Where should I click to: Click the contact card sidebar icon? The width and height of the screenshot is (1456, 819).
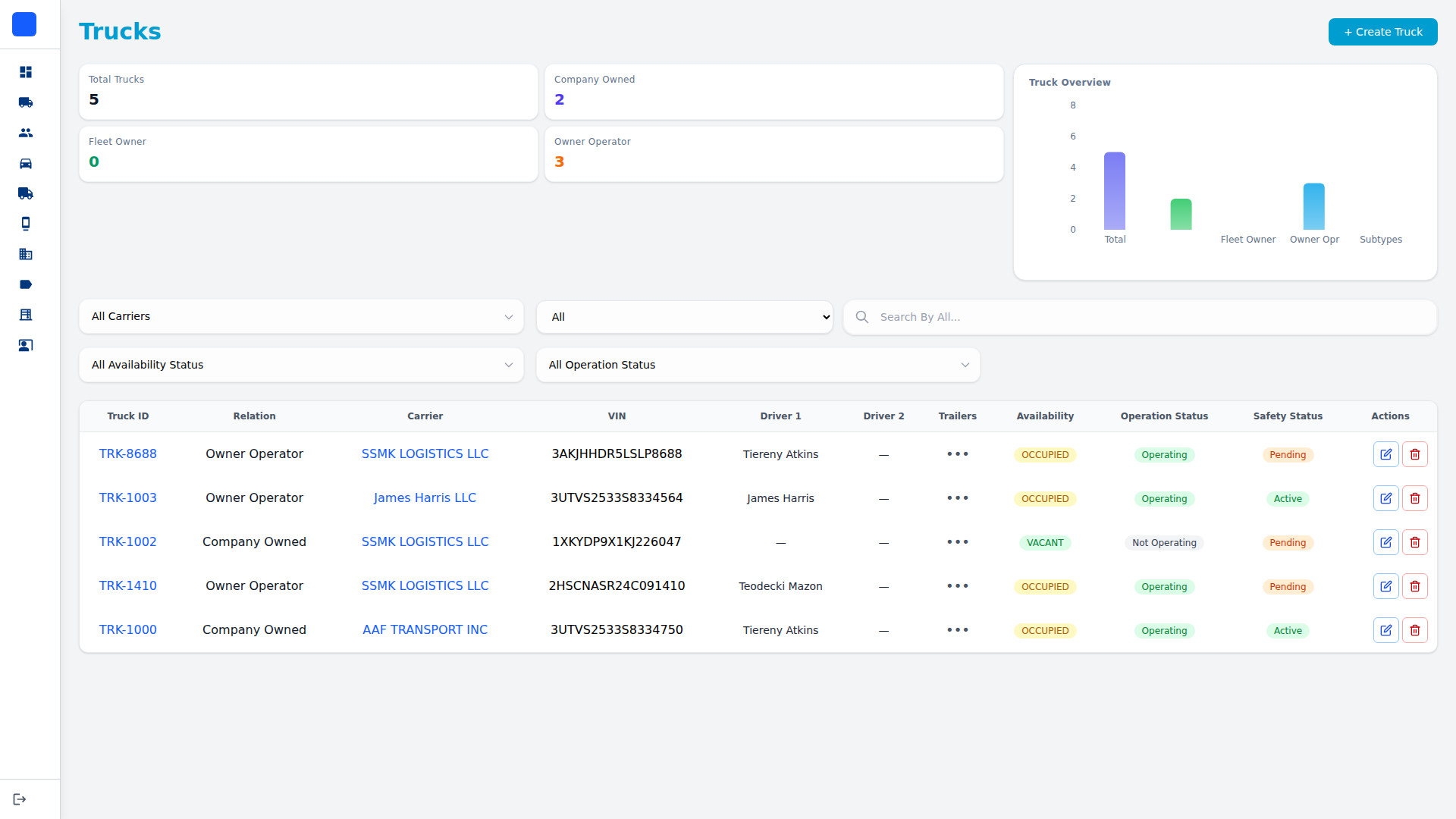[x=26, y=345]
